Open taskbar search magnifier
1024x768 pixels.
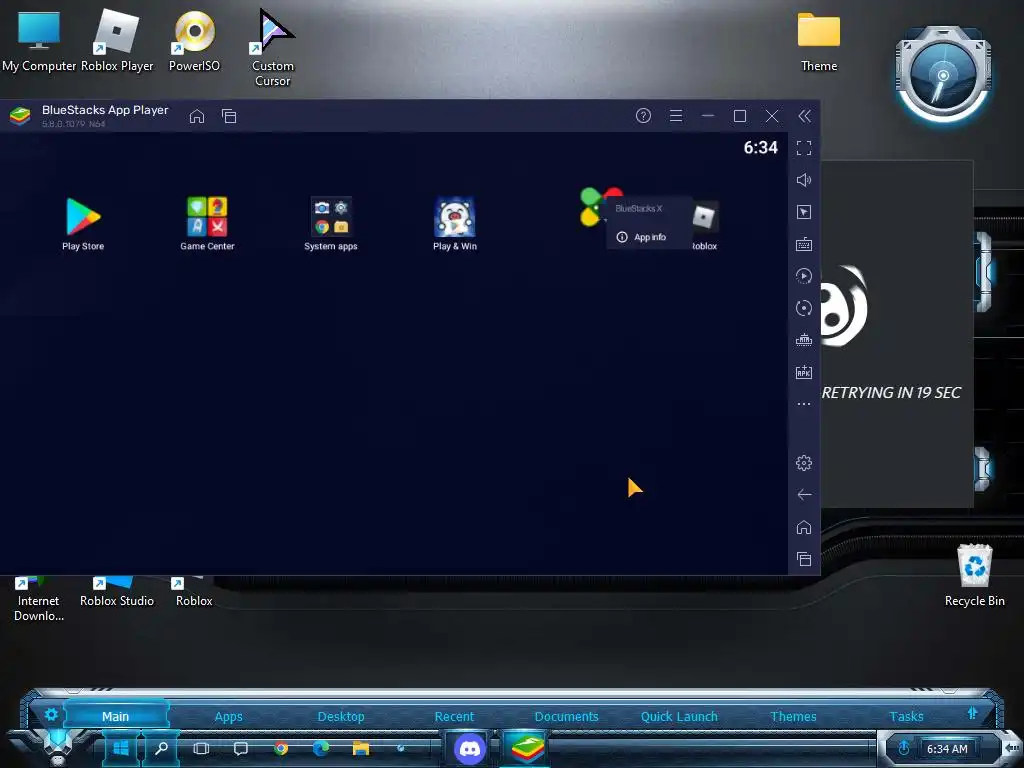tap(161, 748)
